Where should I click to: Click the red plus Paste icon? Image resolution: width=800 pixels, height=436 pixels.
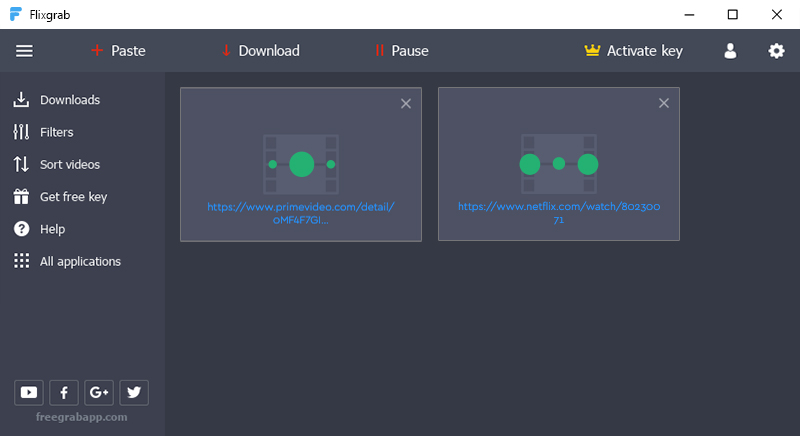(x=97, y=50)
